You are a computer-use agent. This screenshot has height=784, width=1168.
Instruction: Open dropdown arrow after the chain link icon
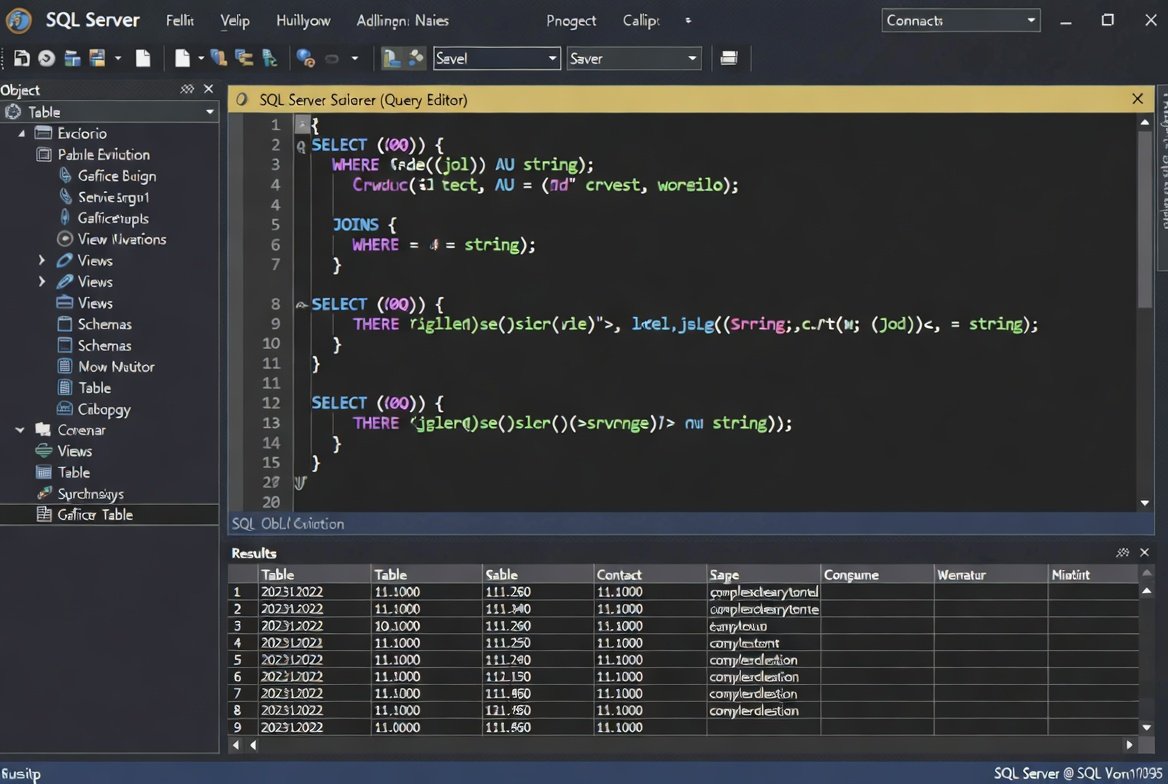pos(355,57)
